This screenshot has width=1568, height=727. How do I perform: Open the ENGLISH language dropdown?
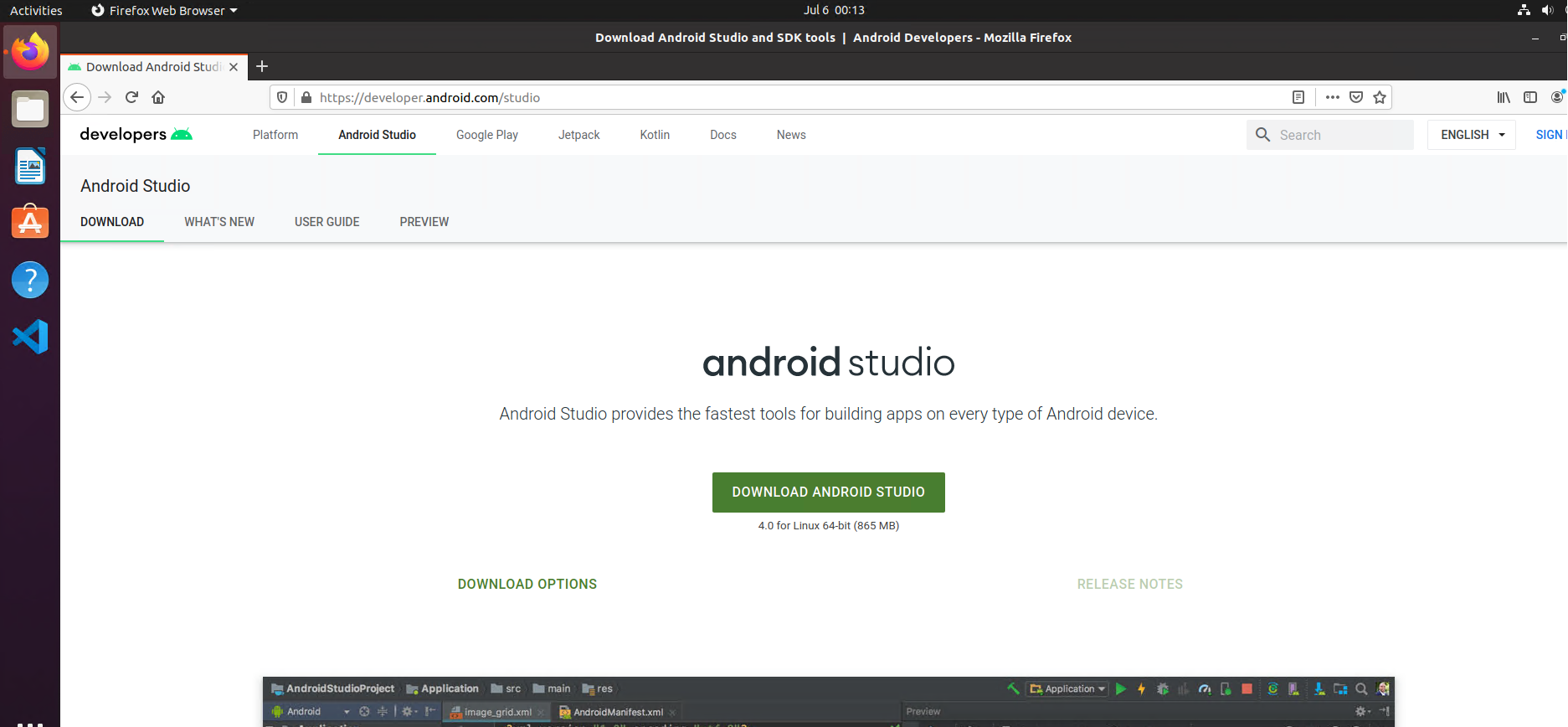(x=1472, y=134)
